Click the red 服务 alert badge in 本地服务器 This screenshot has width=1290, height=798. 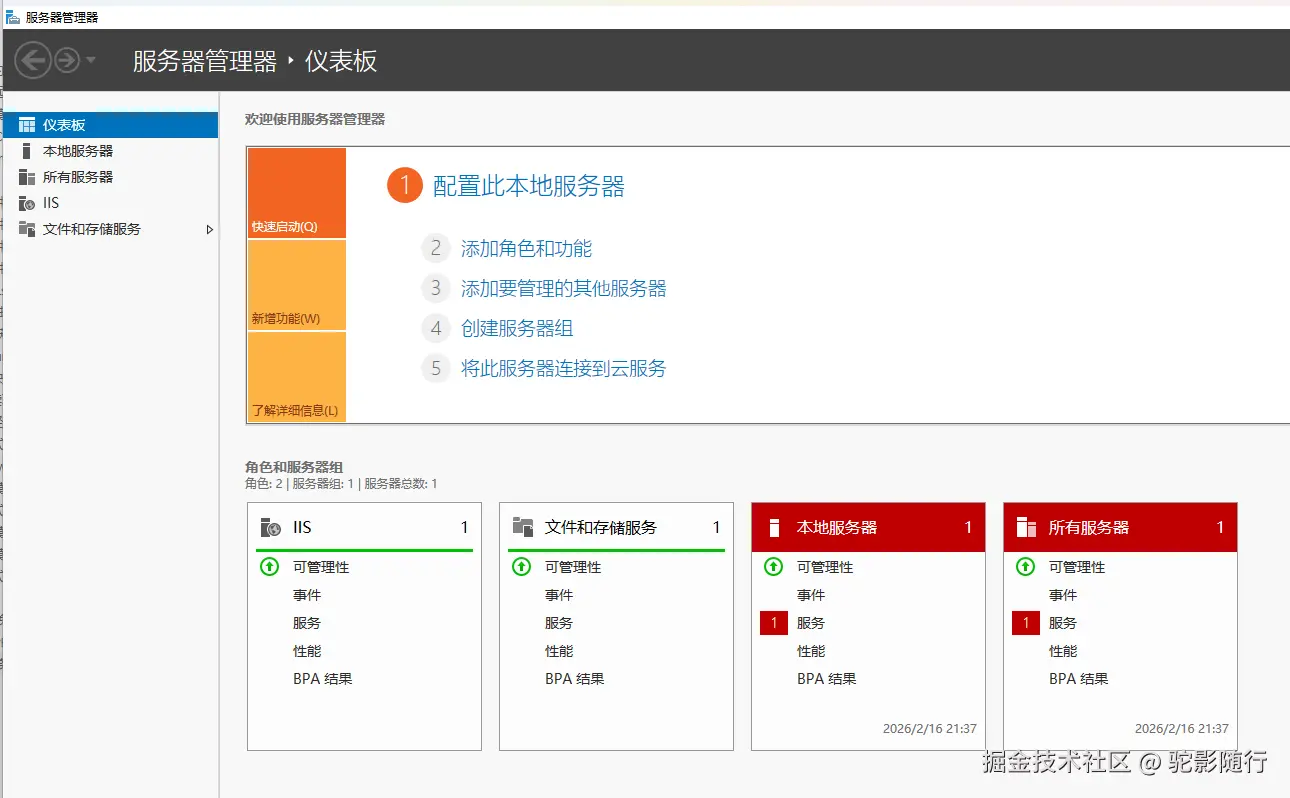774,623
